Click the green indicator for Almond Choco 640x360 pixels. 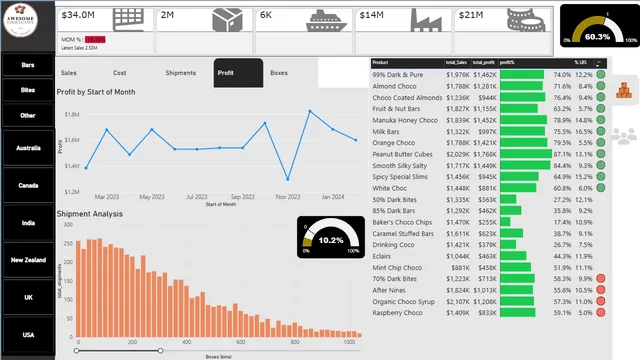(600, 86)
